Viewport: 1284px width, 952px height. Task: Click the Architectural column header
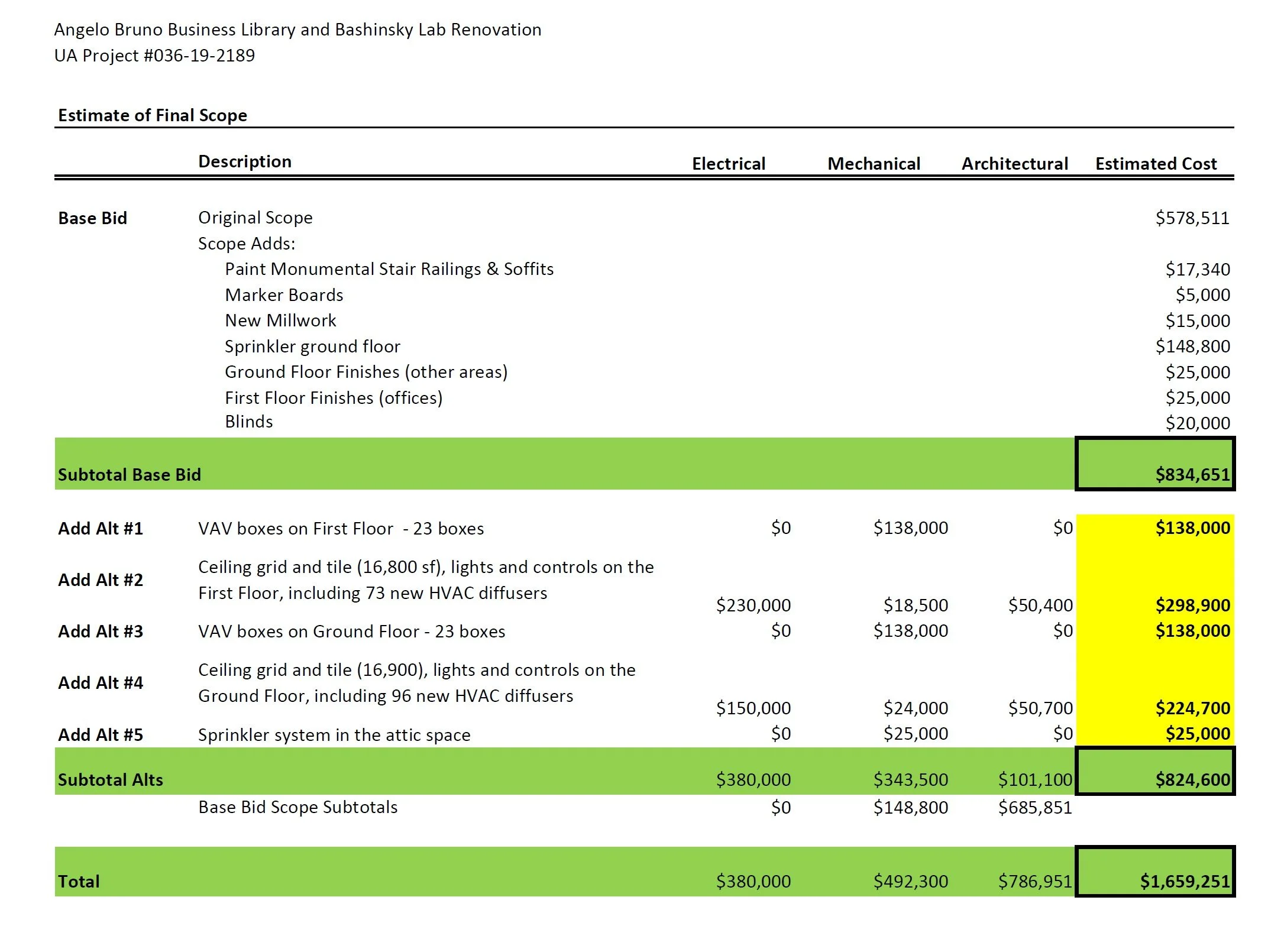point(1014,163)
